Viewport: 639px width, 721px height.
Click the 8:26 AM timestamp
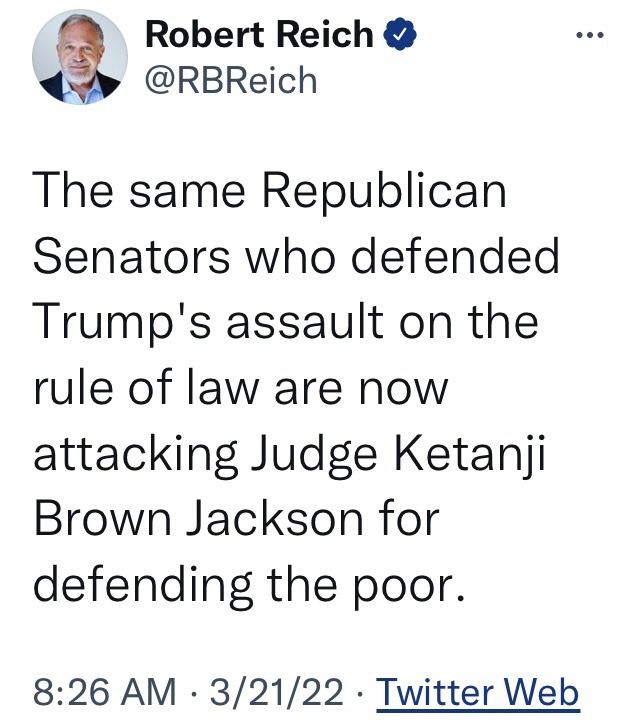[93, 691]
